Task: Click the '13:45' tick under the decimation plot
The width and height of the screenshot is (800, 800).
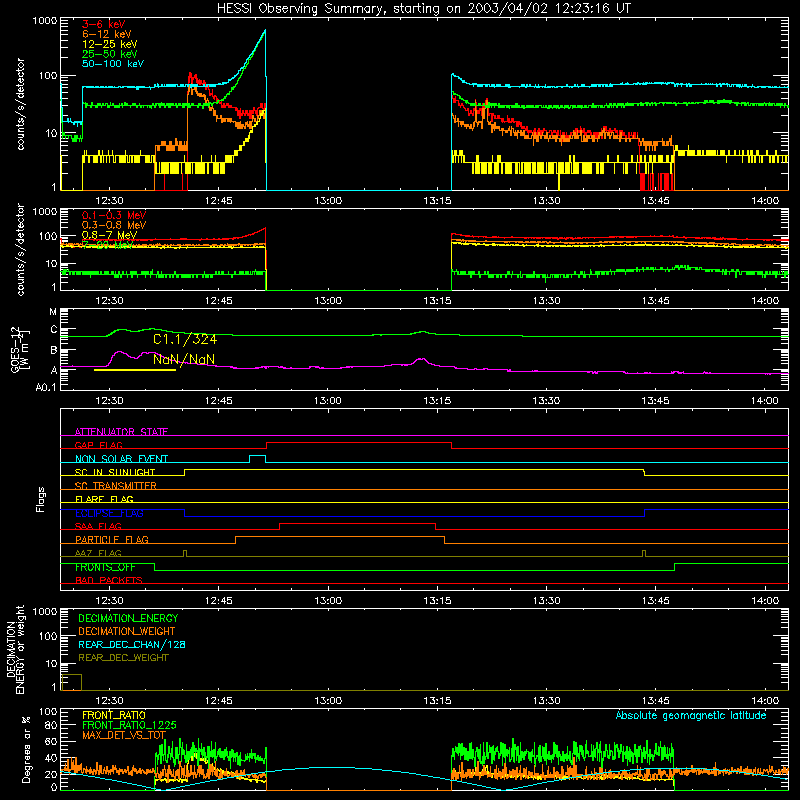Action: pos(655,701)
